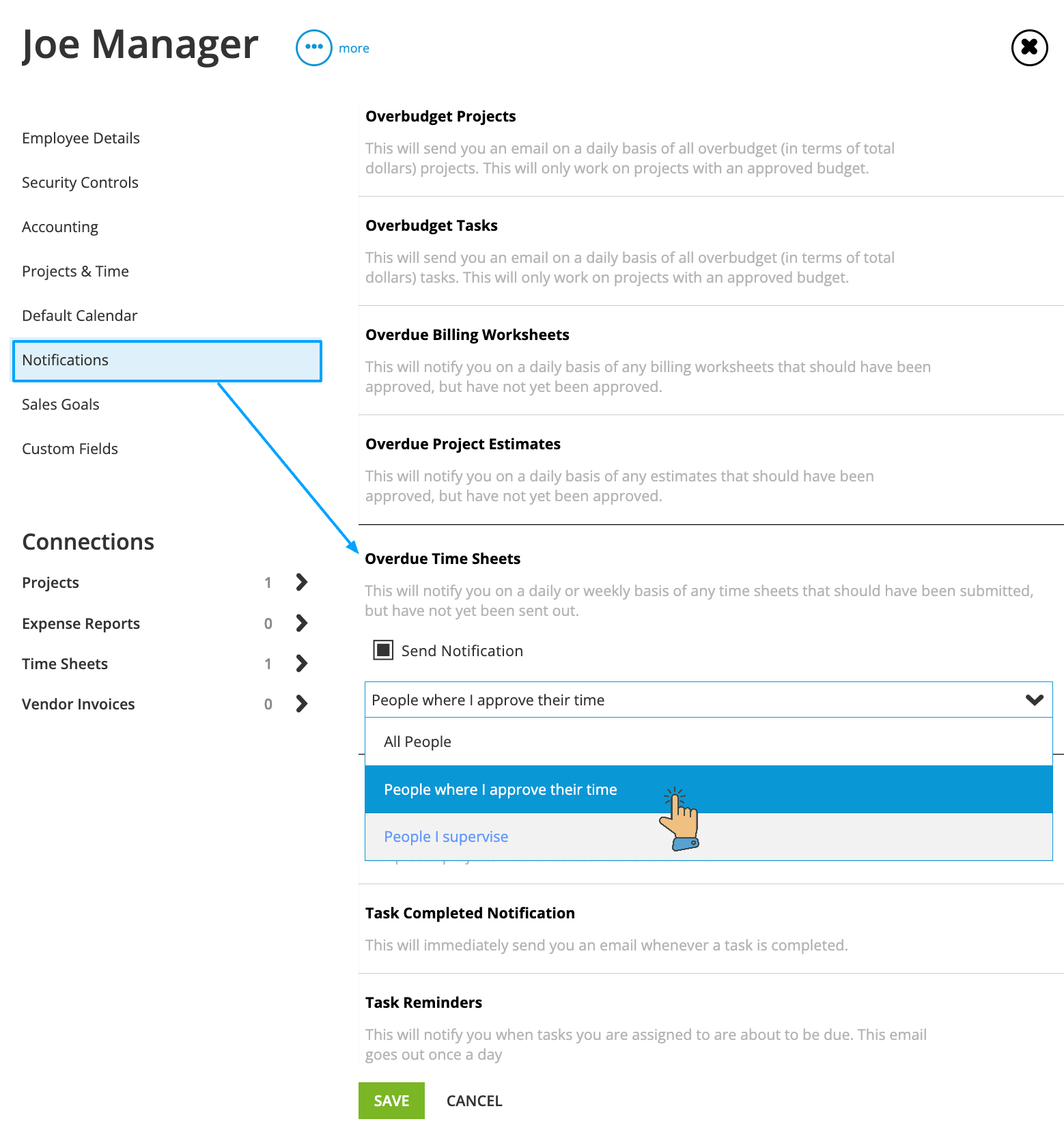Image resolution: width=1064 pixels, height=1128 pixels.
Task: Expand the Expense Reports connections arrow
Action: click(x=301, y=623)
